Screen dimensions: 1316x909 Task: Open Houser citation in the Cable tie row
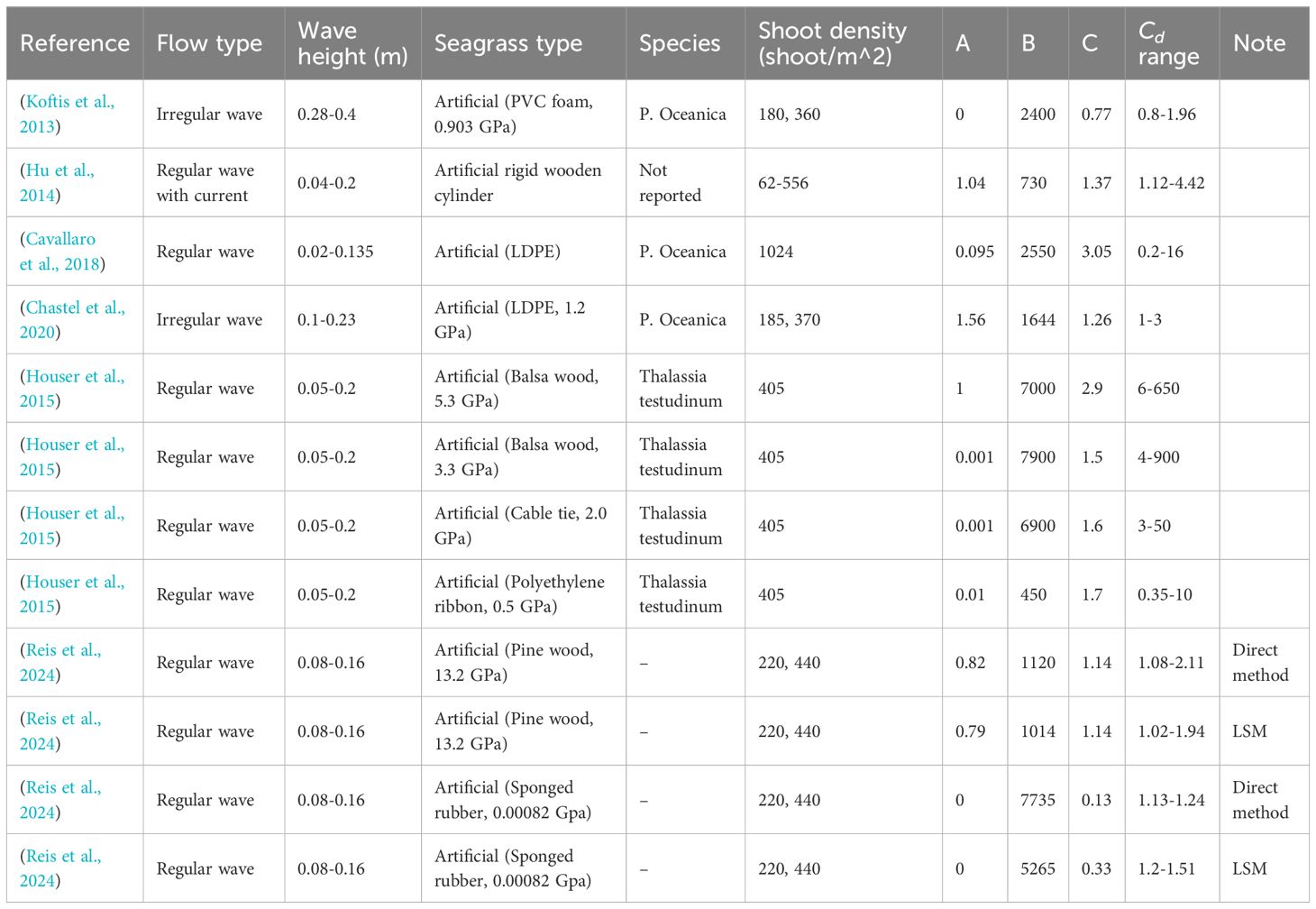(x=75, y=513)
